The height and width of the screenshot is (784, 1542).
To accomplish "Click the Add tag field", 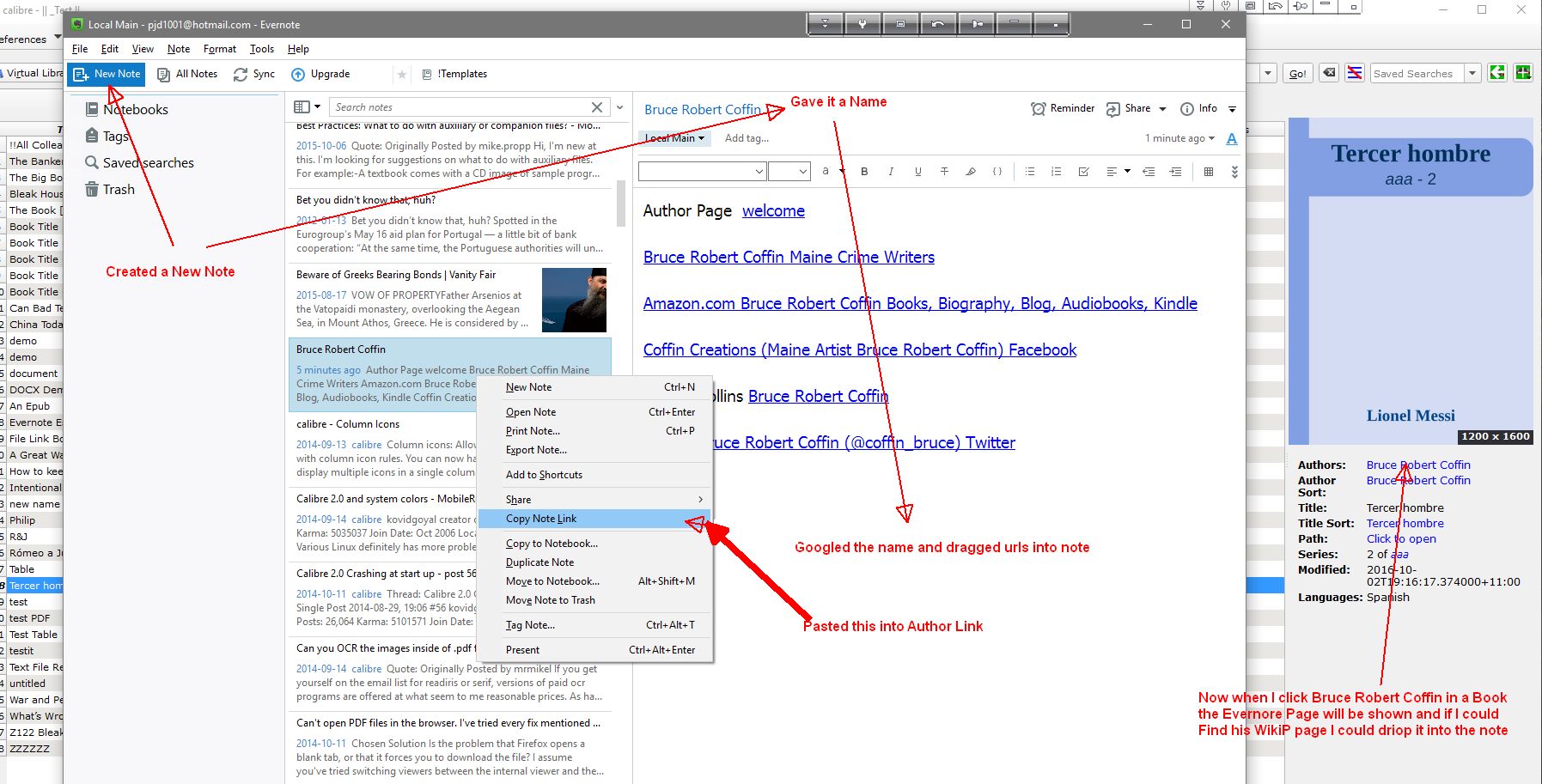I will pos(747,138).
